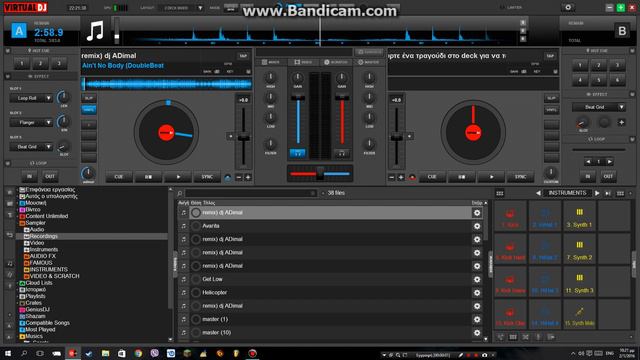Click the crossfader slider
Viewport: 640px width, 360px height.
320,173
